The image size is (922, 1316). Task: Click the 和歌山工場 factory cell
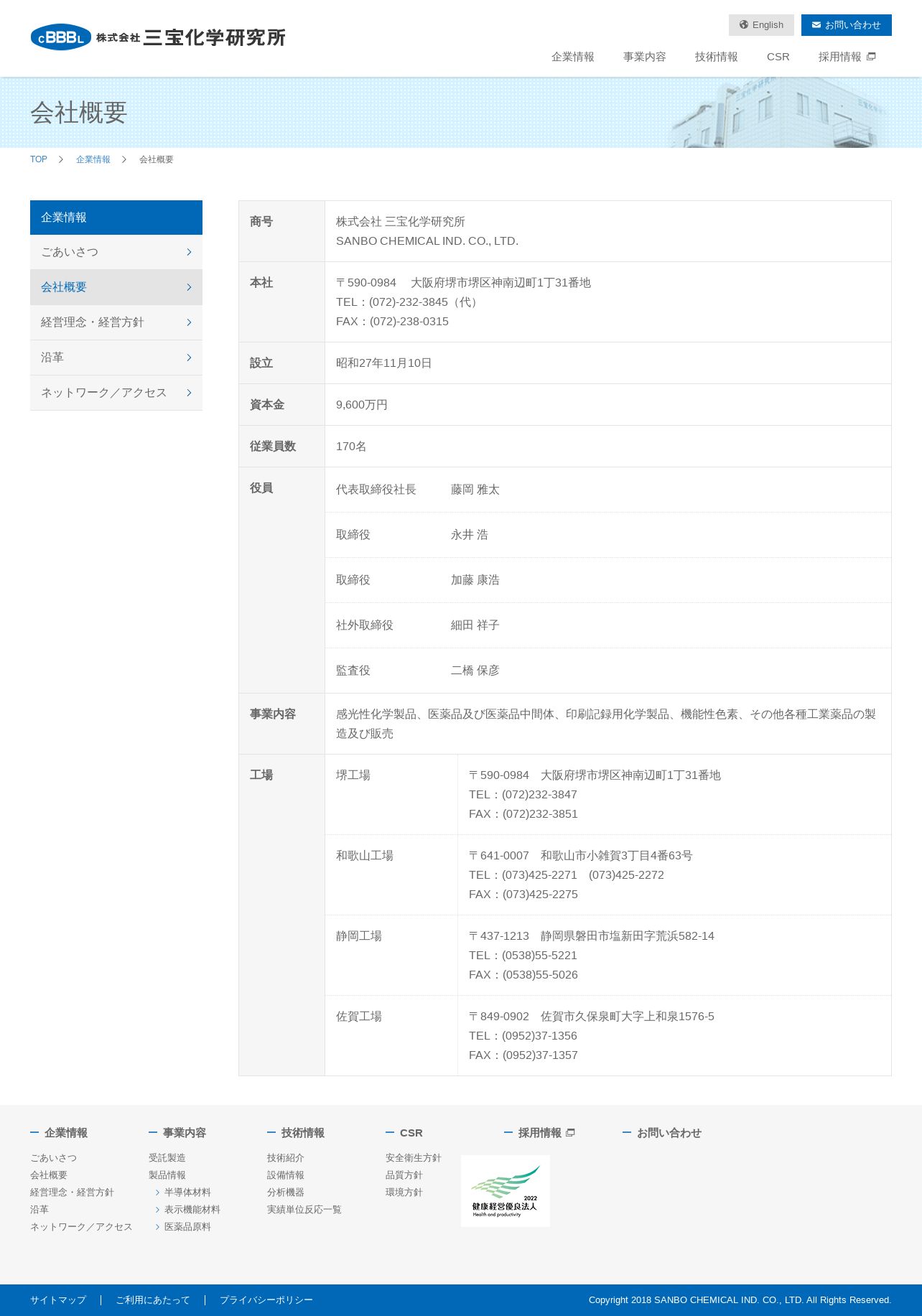(x=391, y=875)
